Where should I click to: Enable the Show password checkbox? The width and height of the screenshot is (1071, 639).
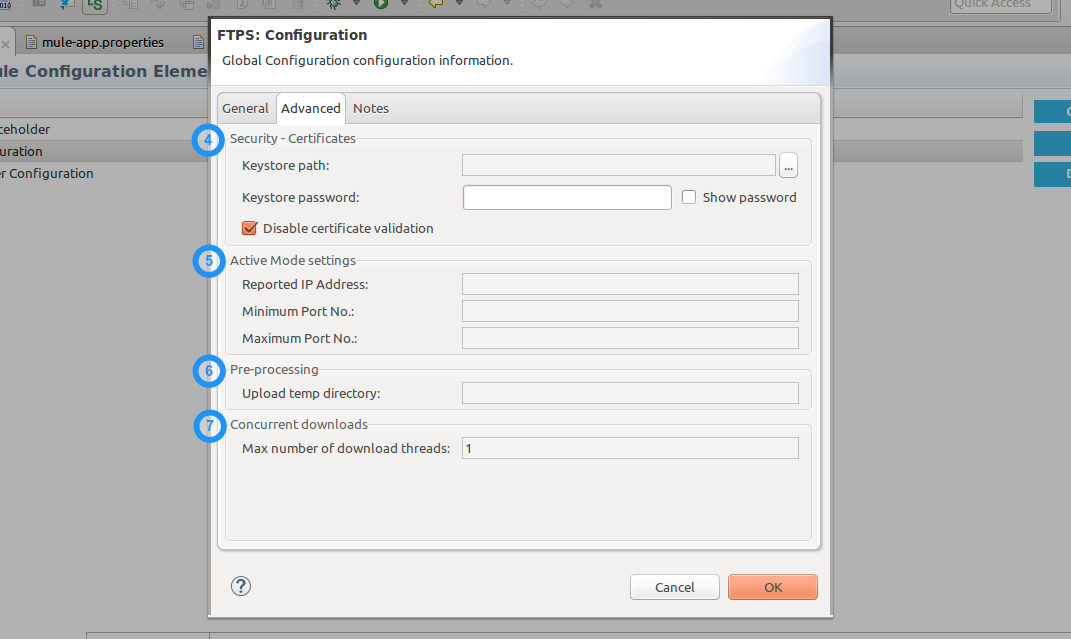click(689, 198)
